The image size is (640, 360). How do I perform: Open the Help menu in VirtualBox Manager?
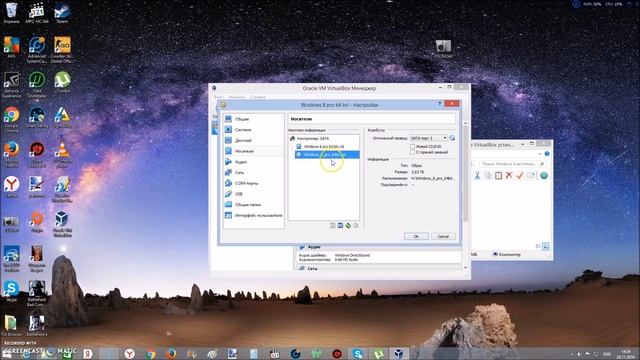coord(258,97)
